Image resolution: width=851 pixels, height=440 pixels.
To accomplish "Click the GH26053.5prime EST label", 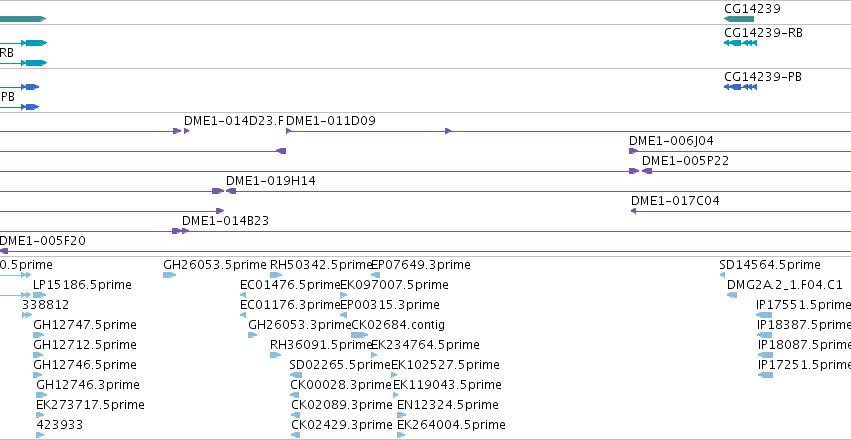I will [215, 265].
